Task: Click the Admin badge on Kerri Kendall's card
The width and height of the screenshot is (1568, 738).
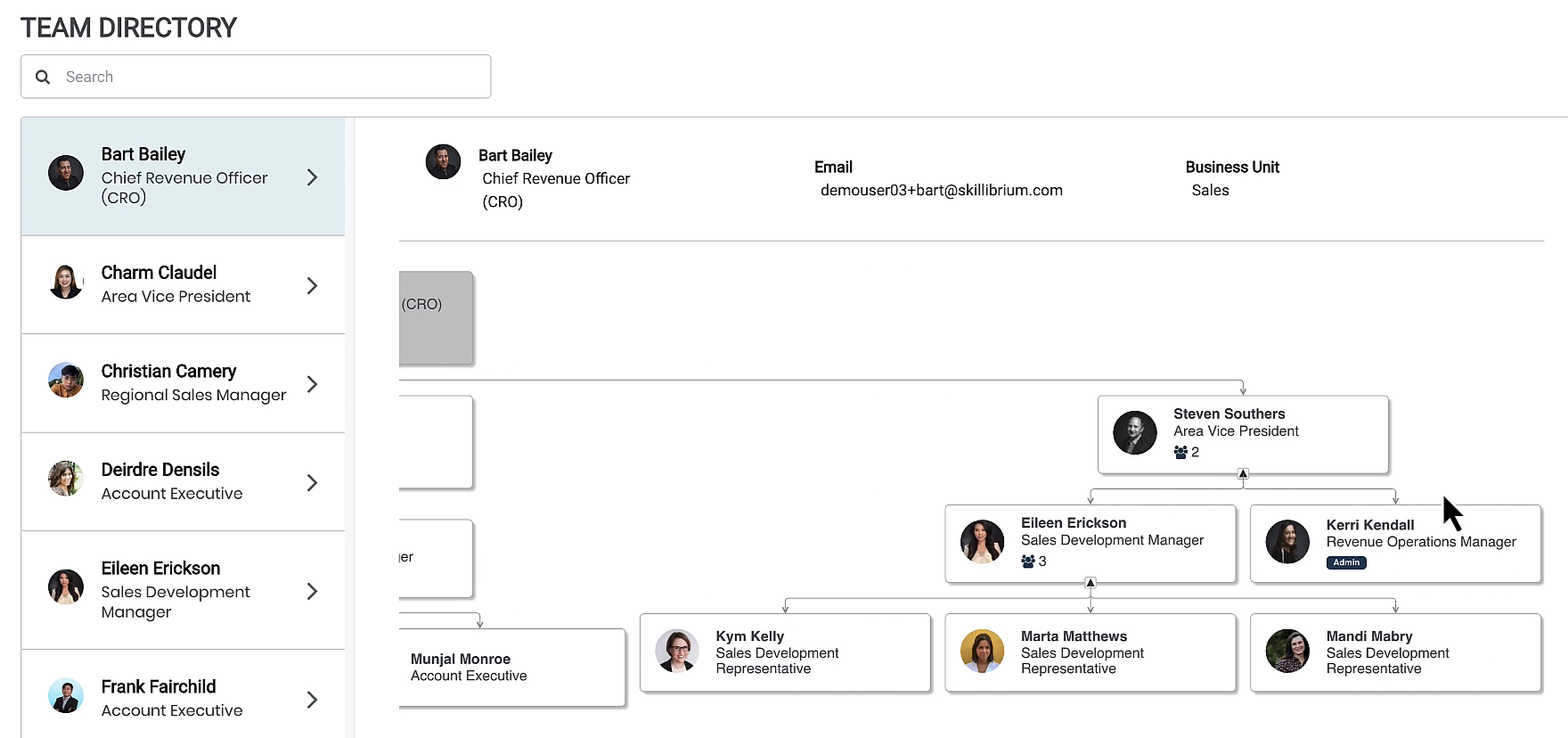Action: click(1346, 562)
